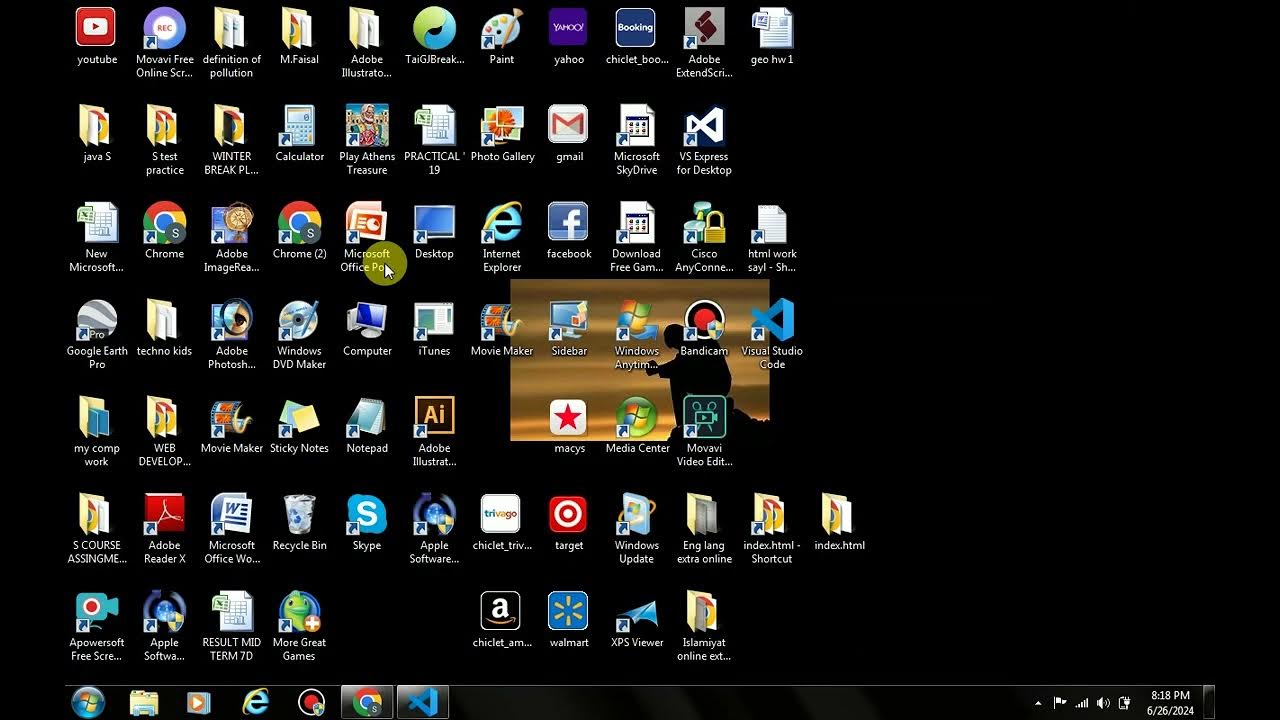This screenshot has width=1280, height=720.
Task: Launch Windows Media Player taskbar icon
Action: pos(198,703)
